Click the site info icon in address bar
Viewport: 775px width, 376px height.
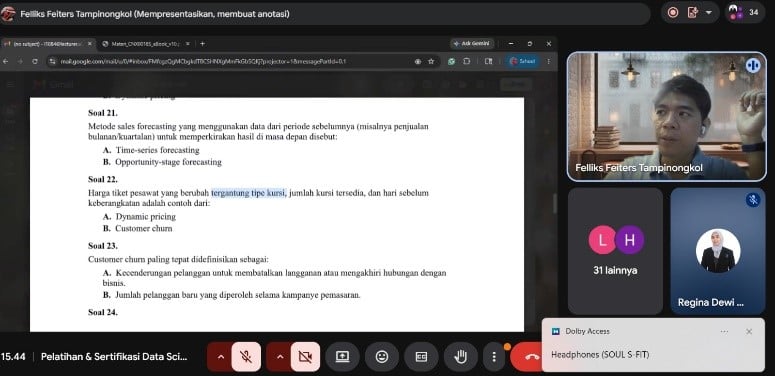52,61
